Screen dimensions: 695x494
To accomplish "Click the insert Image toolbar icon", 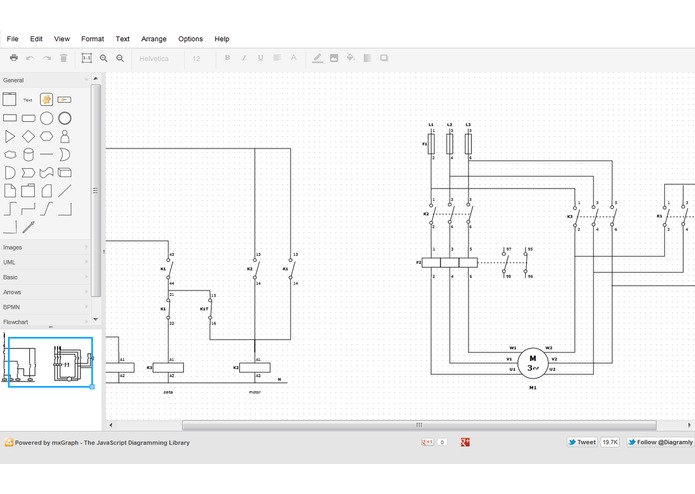I will (x=334, y=58).
